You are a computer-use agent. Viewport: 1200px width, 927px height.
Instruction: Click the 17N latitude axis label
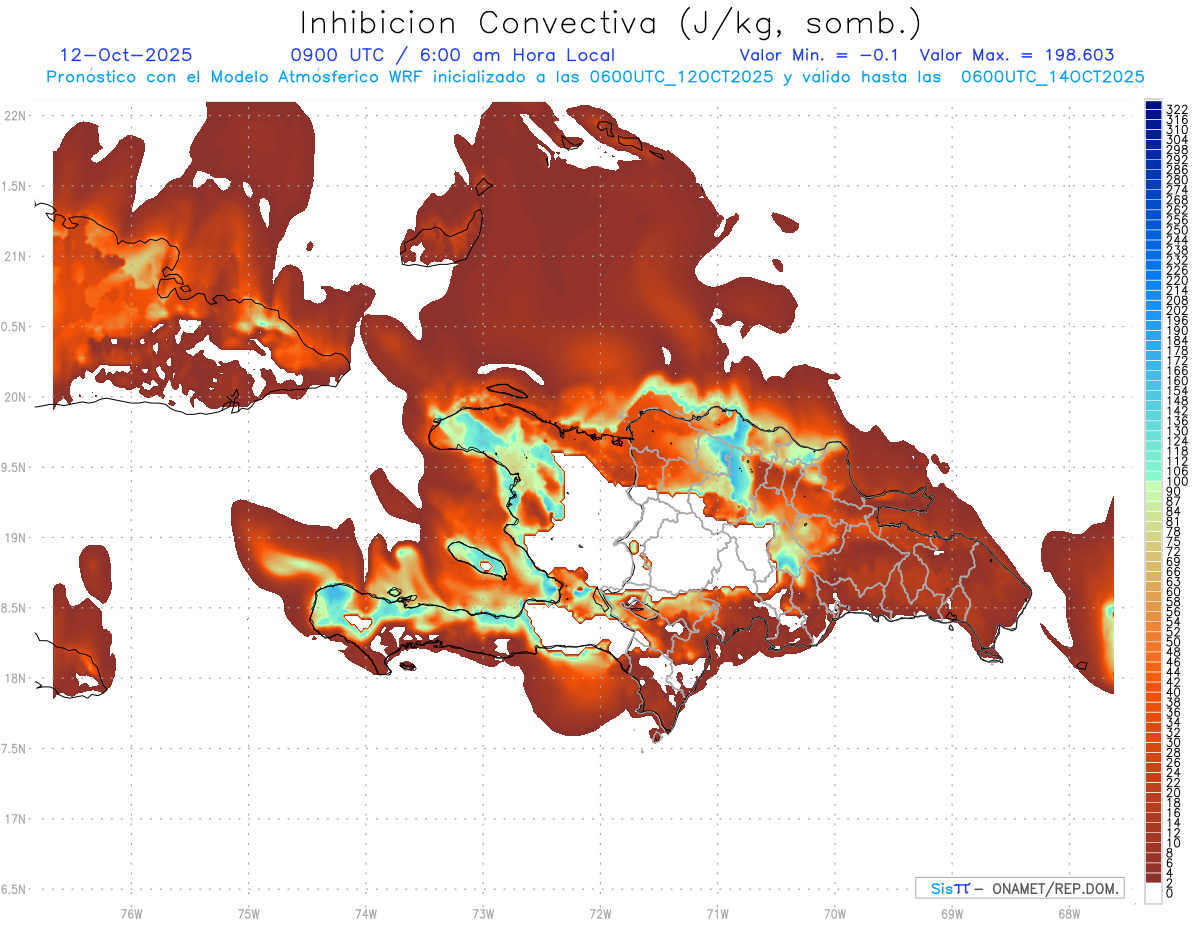pos(14,819)
